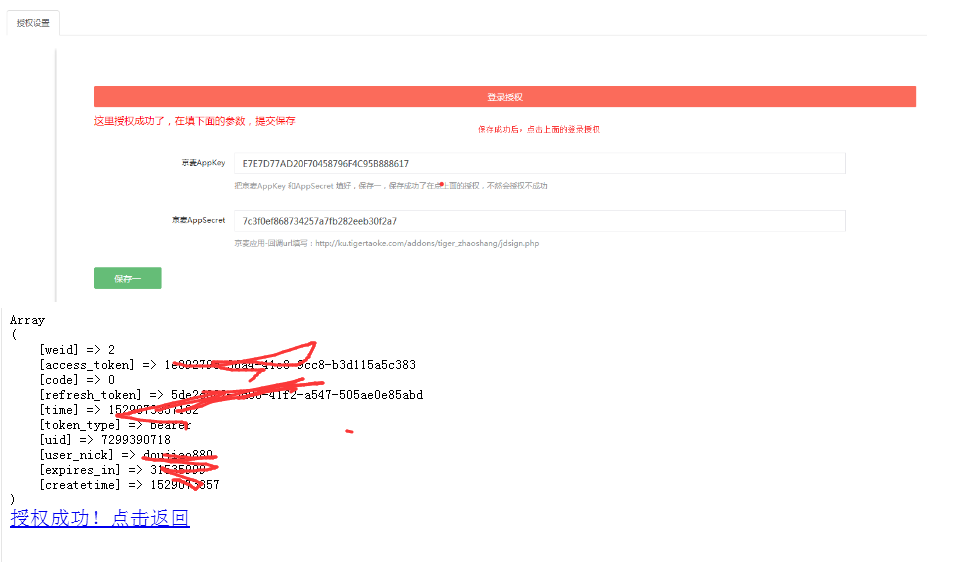Select the [weid] => 2 line

pyautogui.click(x=77, y=350)
